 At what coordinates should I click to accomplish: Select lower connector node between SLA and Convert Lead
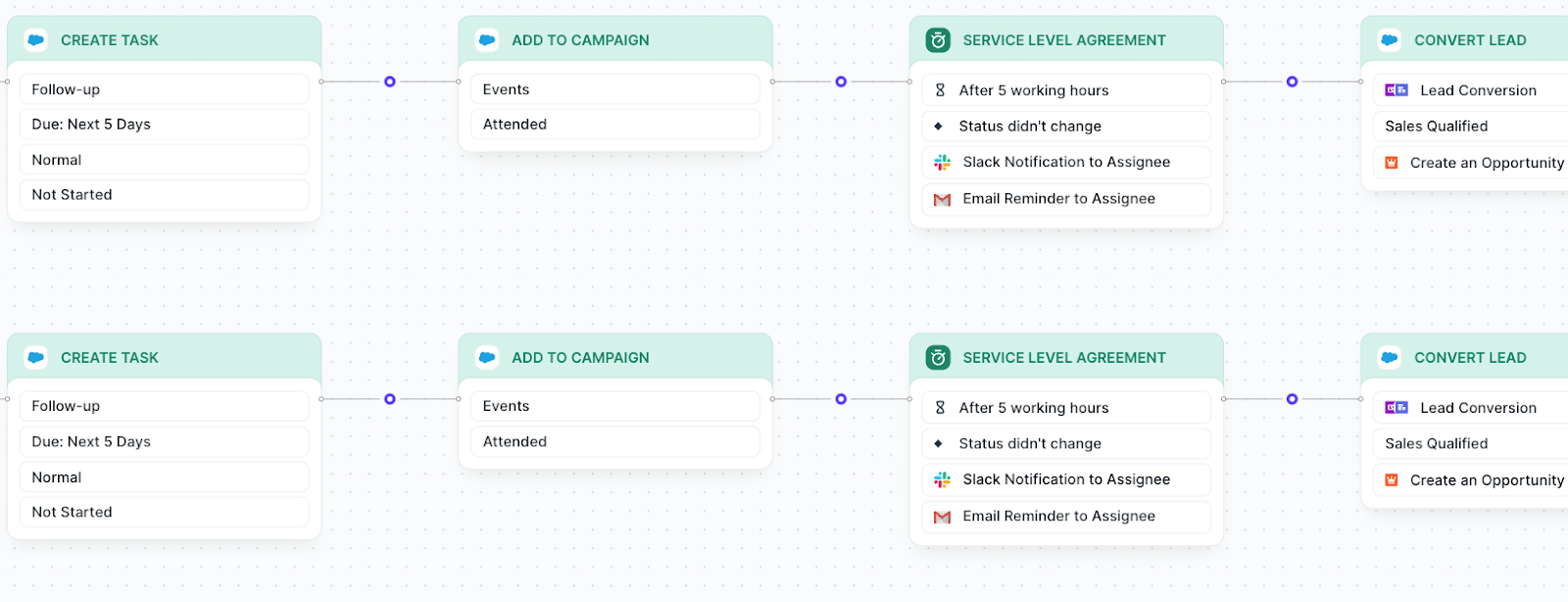point(1292,399)
